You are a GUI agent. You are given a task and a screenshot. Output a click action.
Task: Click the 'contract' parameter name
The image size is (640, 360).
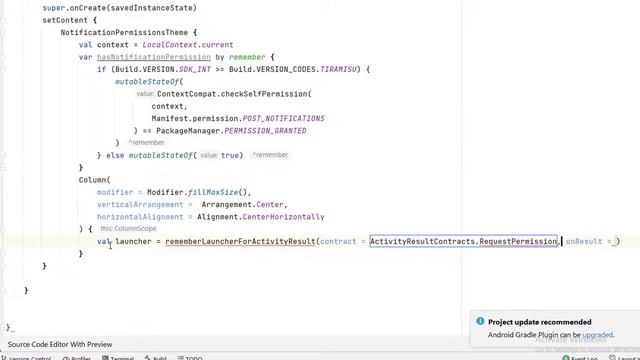338,241
